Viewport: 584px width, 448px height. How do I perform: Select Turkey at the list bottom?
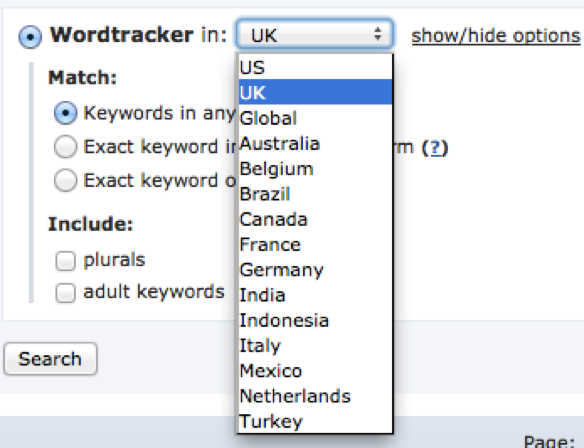click(315, 421)
